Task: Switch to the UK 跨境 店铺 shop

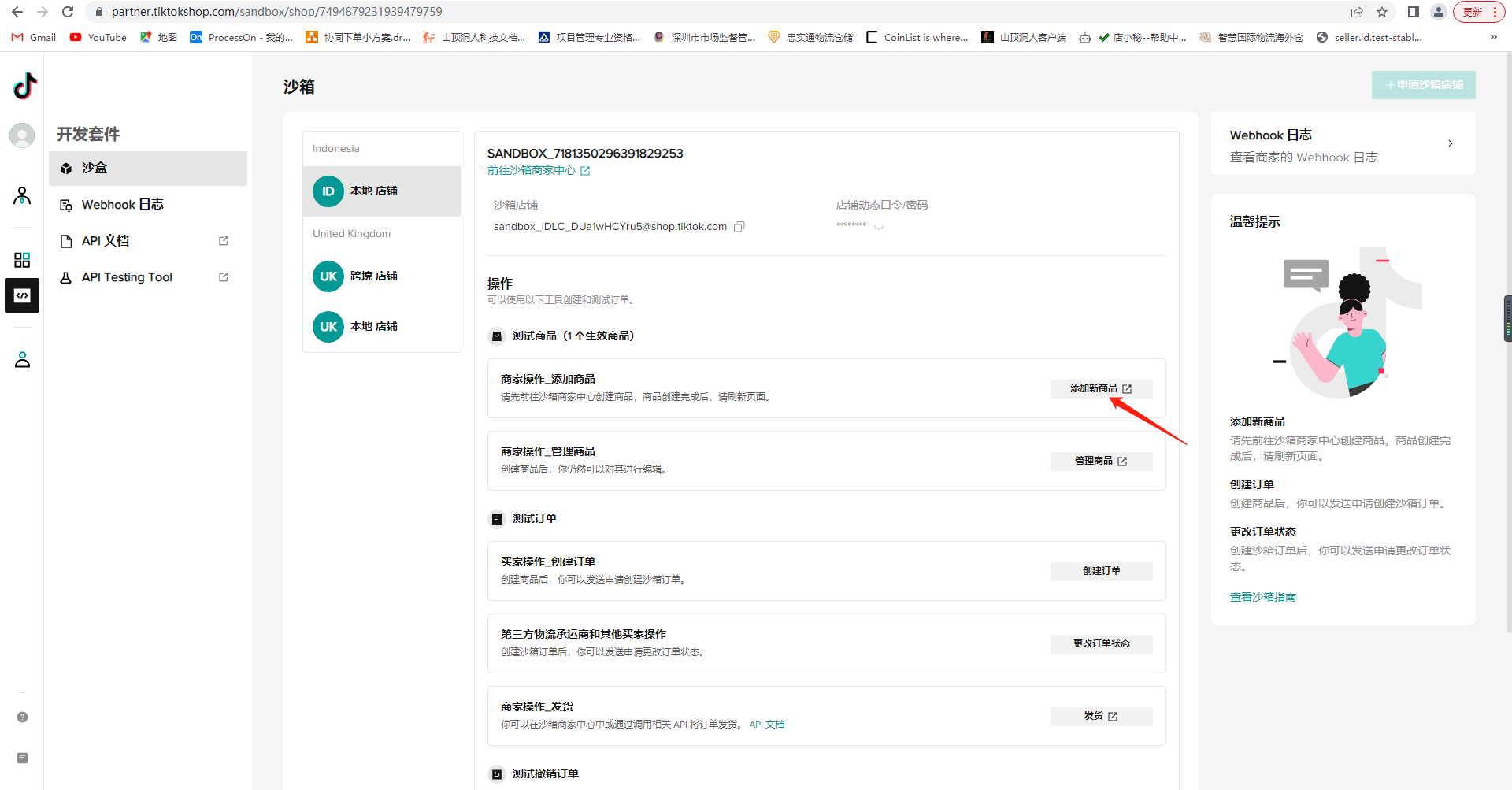Action: pos(374,276)
